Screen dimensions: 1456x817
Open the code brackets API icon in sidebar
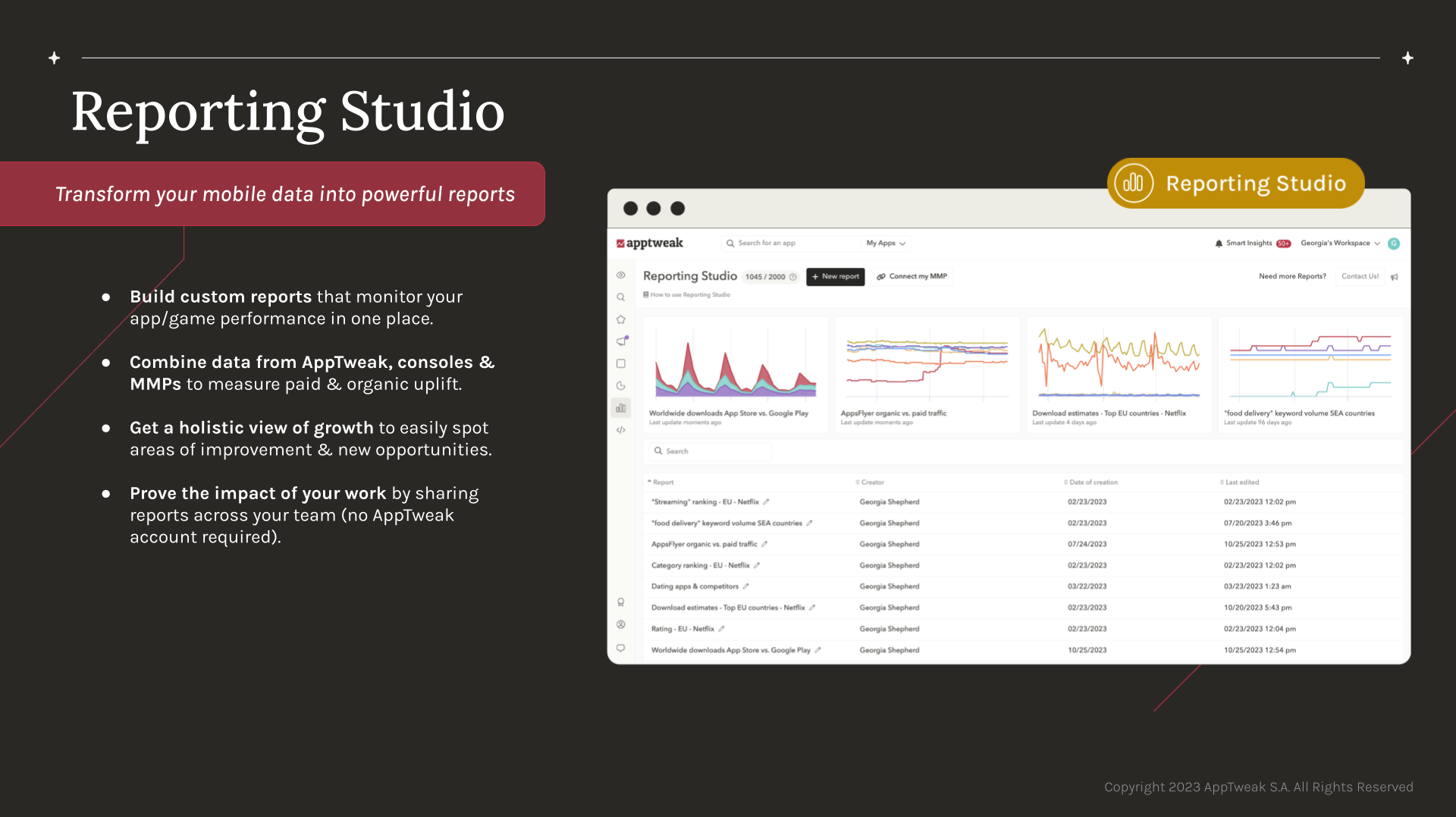click(x=621, y=430)
